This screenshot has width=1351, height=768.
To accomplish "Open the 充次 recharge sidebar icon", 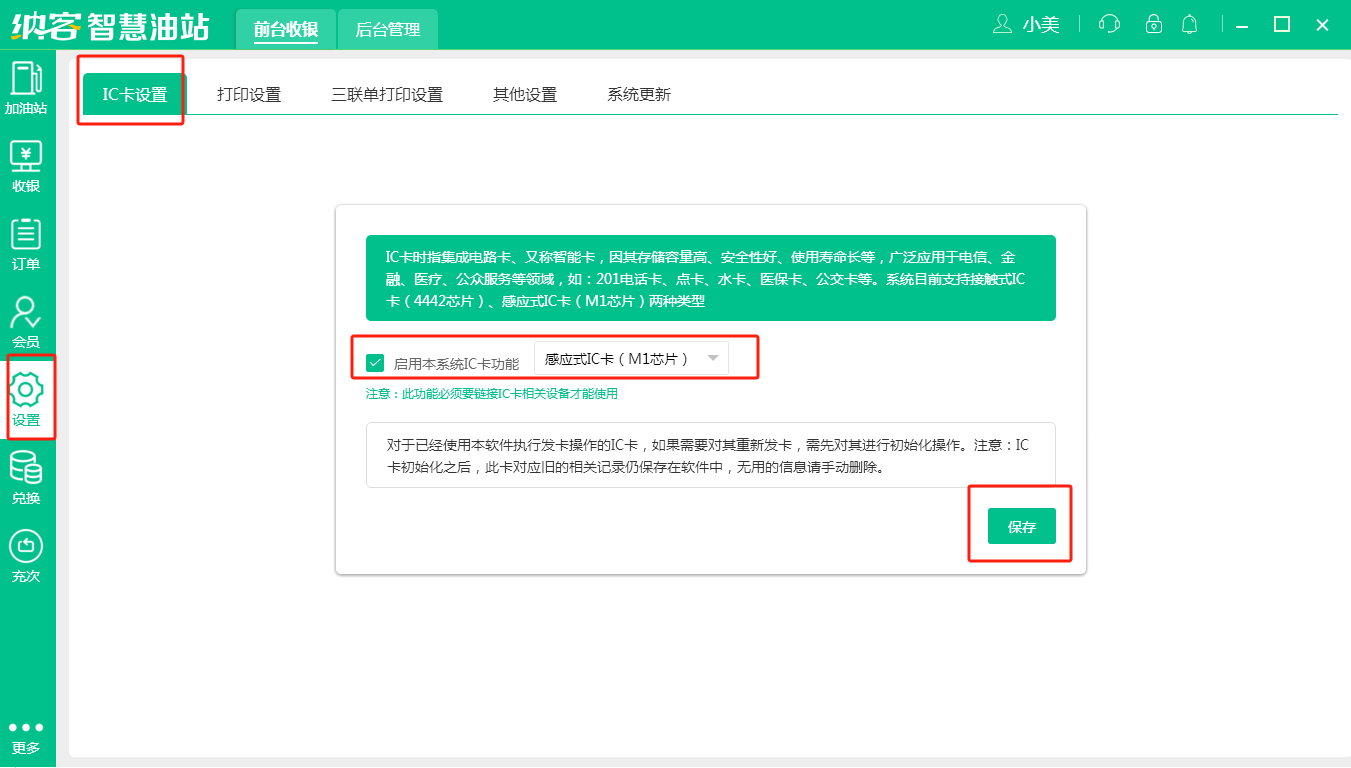I will pyautogui.click(x=26, y=556).
